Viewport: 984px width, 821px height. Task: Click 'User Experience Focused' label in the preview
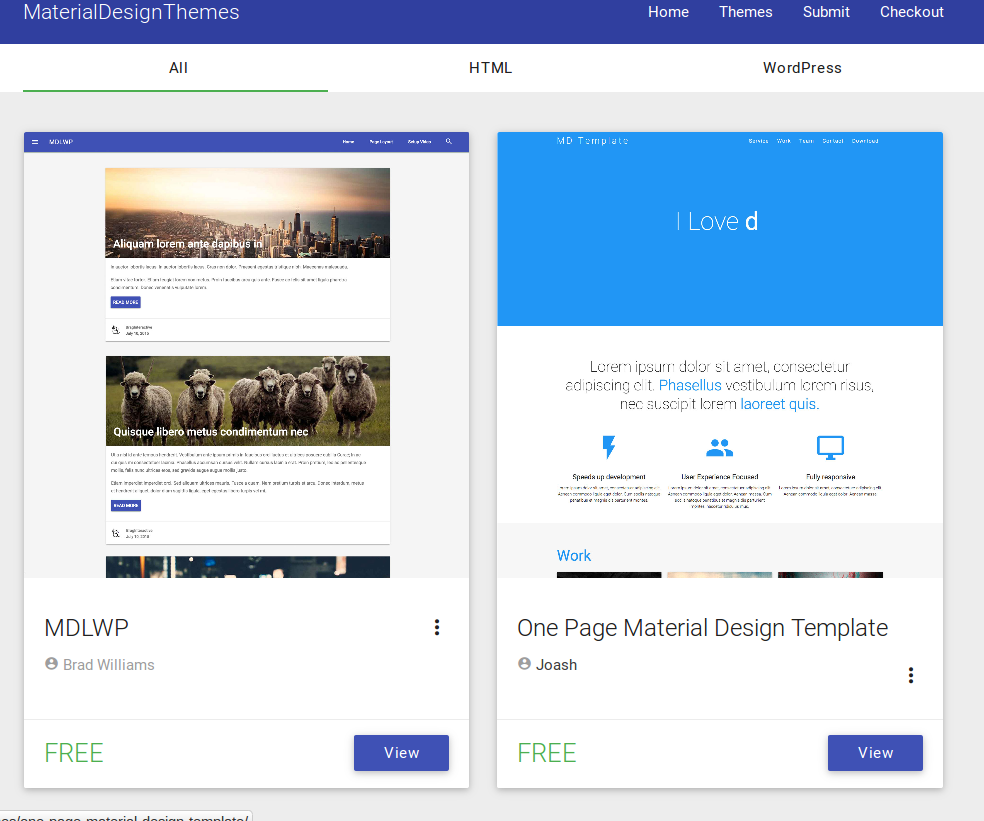720,477
